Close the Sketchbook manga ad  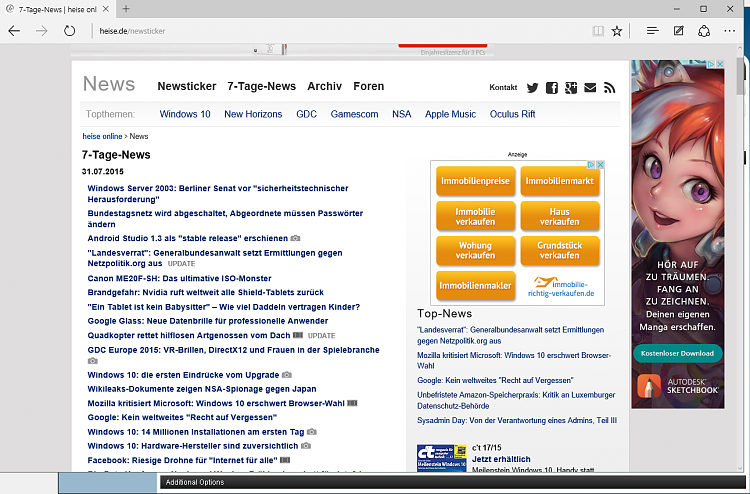(720, 64)
